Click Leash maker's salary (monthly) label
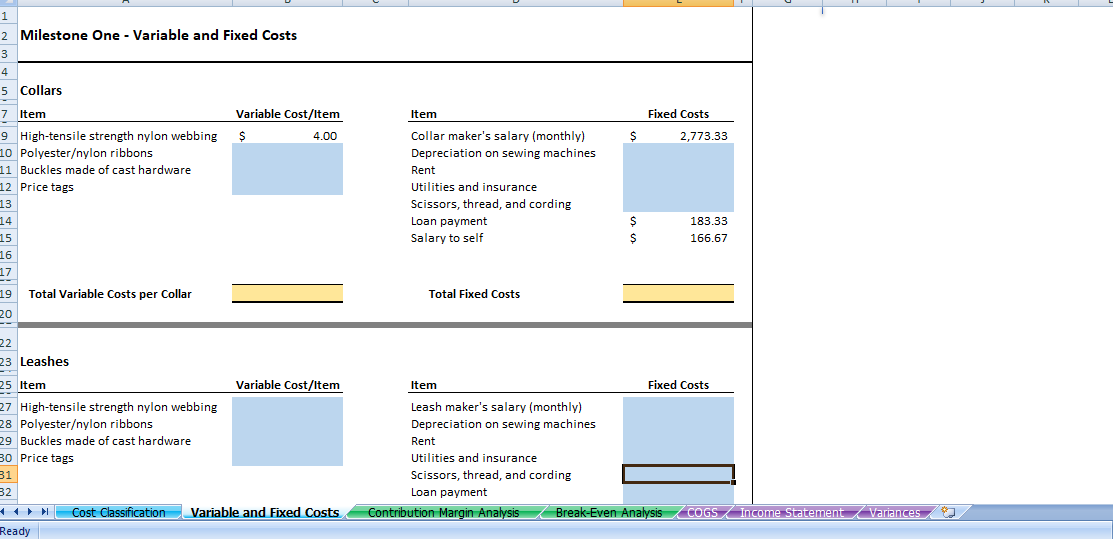 coord(496,407)
